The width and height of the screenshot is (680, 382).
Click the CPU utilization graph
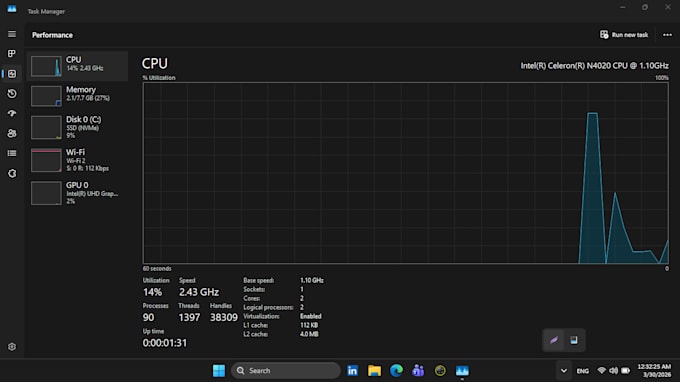click(x=405, y=173)
